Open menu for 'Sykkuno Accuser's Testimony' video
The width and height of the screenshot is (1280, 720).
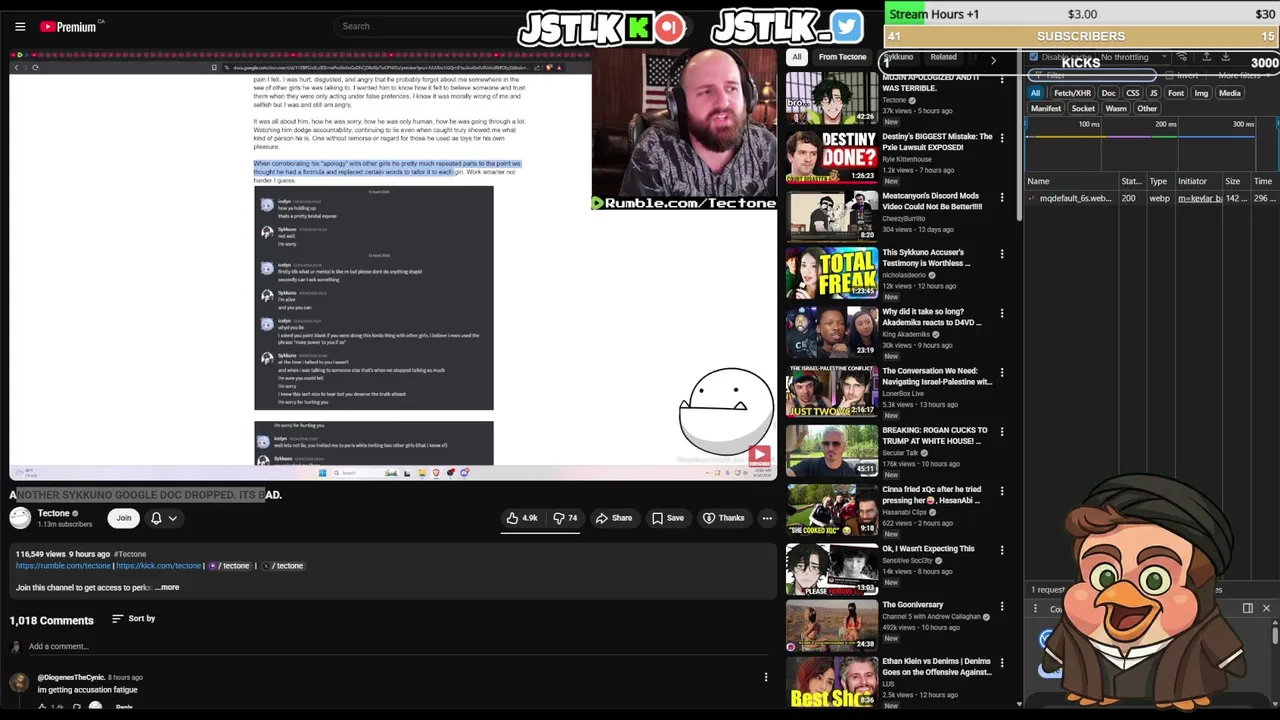[x=1002, y=254]
